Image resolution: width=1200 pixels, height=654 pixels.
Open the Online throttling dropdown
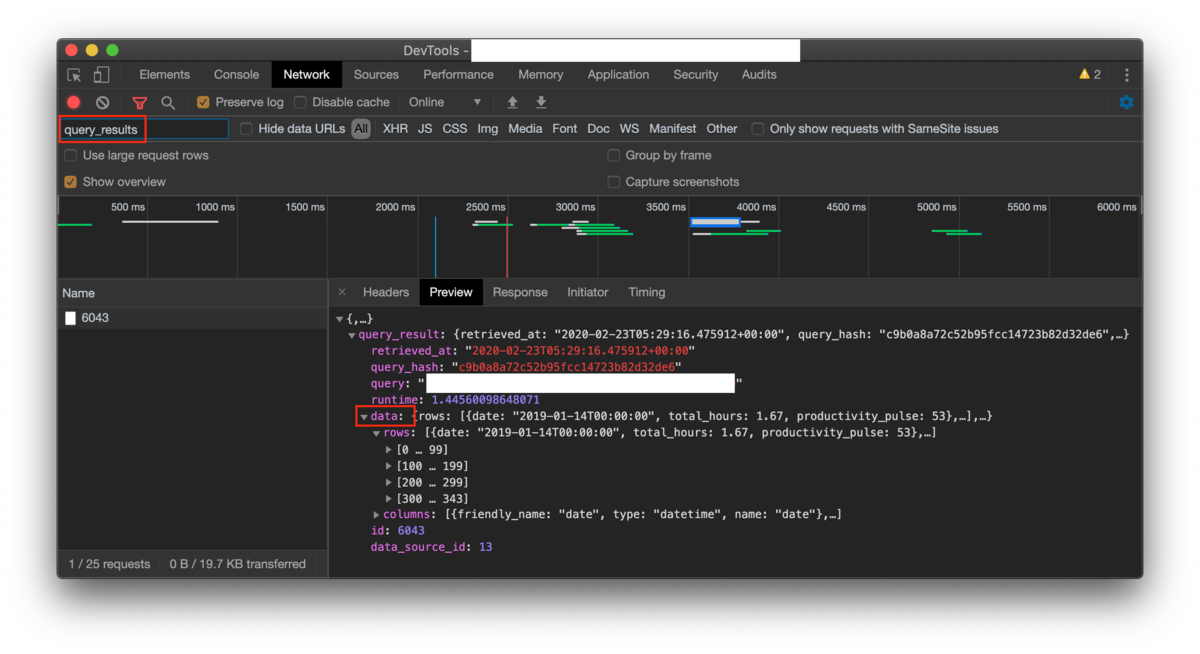click(445, 102)
